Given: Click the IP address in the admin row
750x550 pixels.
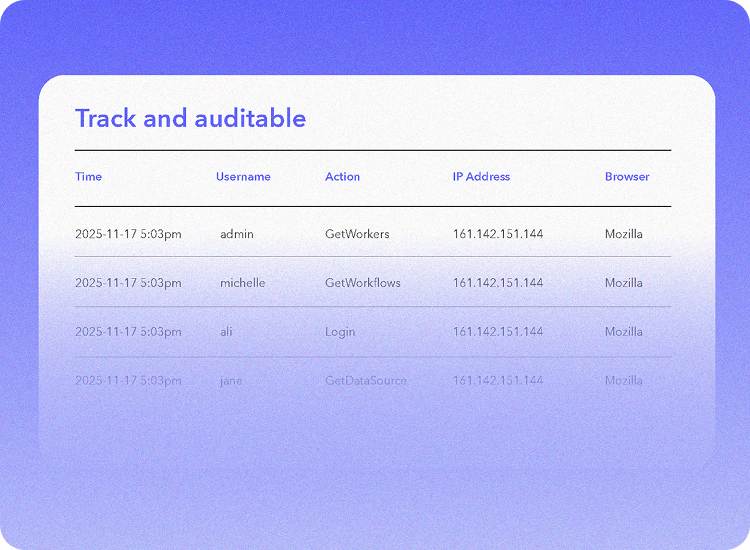Looking at the screenshot, I should [x=498, y=234].
